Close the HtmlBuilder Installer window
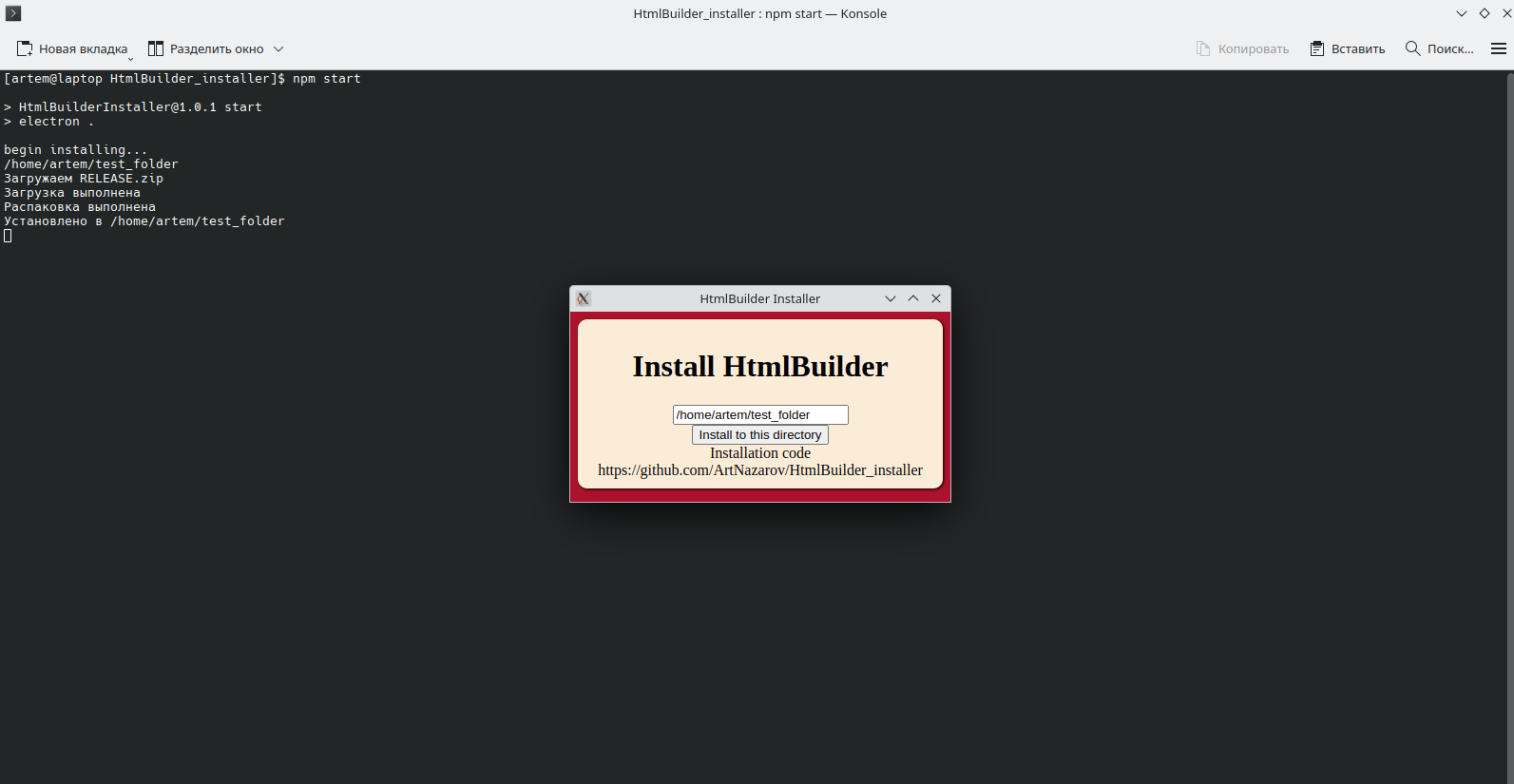The image size is (1514, 784). click(936, 298)
